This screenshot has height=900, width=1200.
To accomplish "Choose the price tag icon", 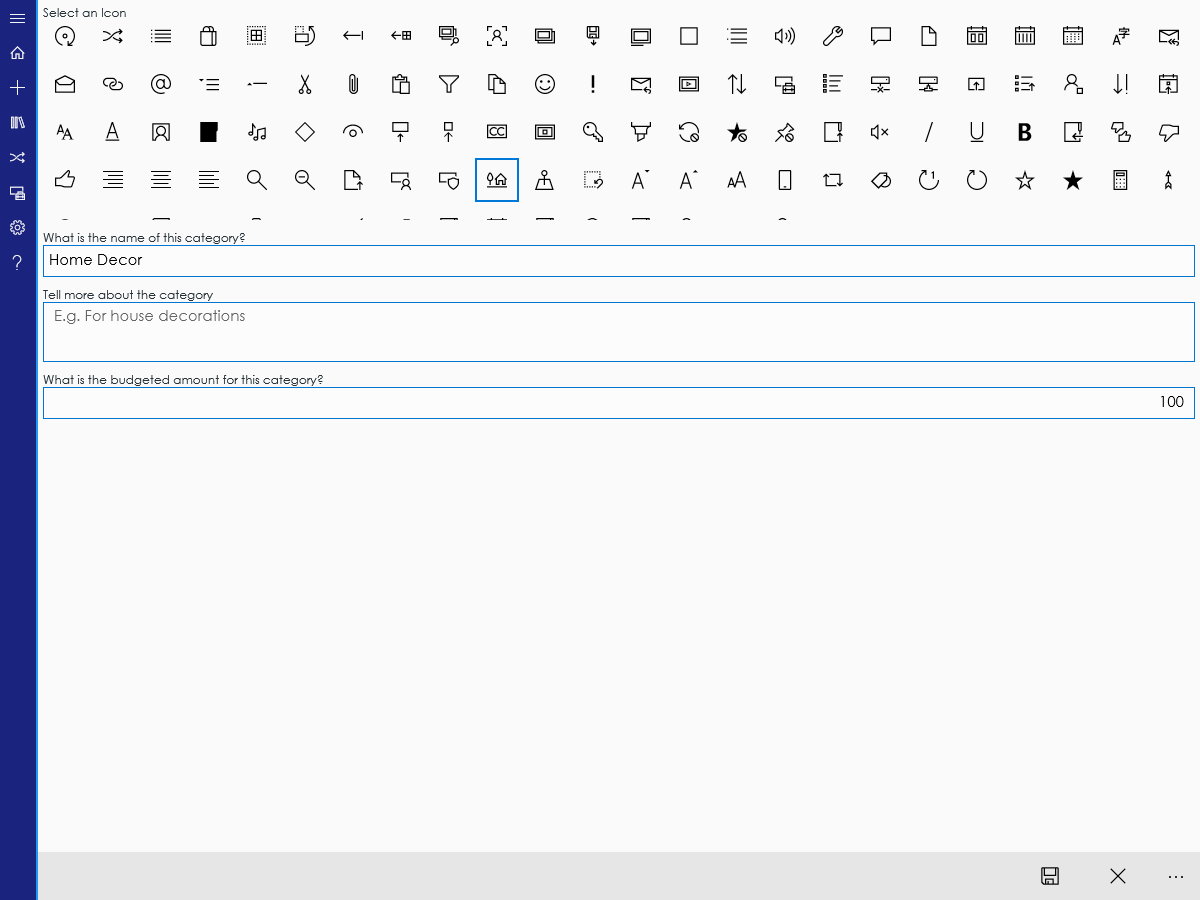I will tap(881, 180).
